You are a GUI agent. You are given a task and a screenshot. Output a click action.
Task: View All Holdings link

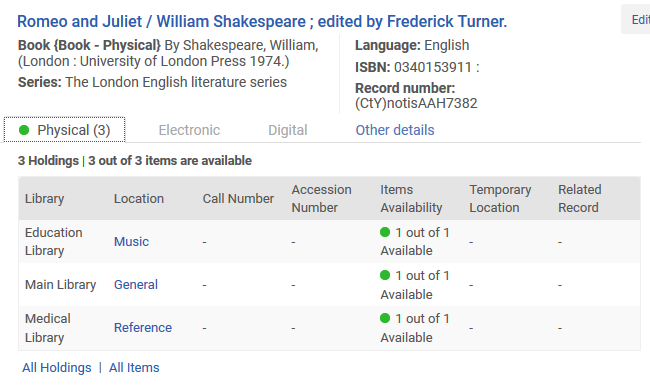(x=57, y=368)
